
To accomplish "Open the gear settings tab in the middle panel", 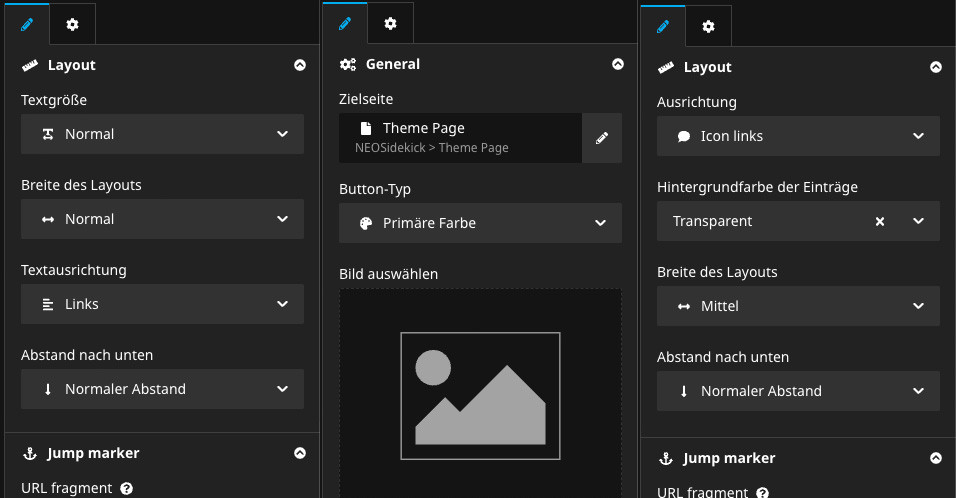I will pyautogui.click(x=390, y=23).
